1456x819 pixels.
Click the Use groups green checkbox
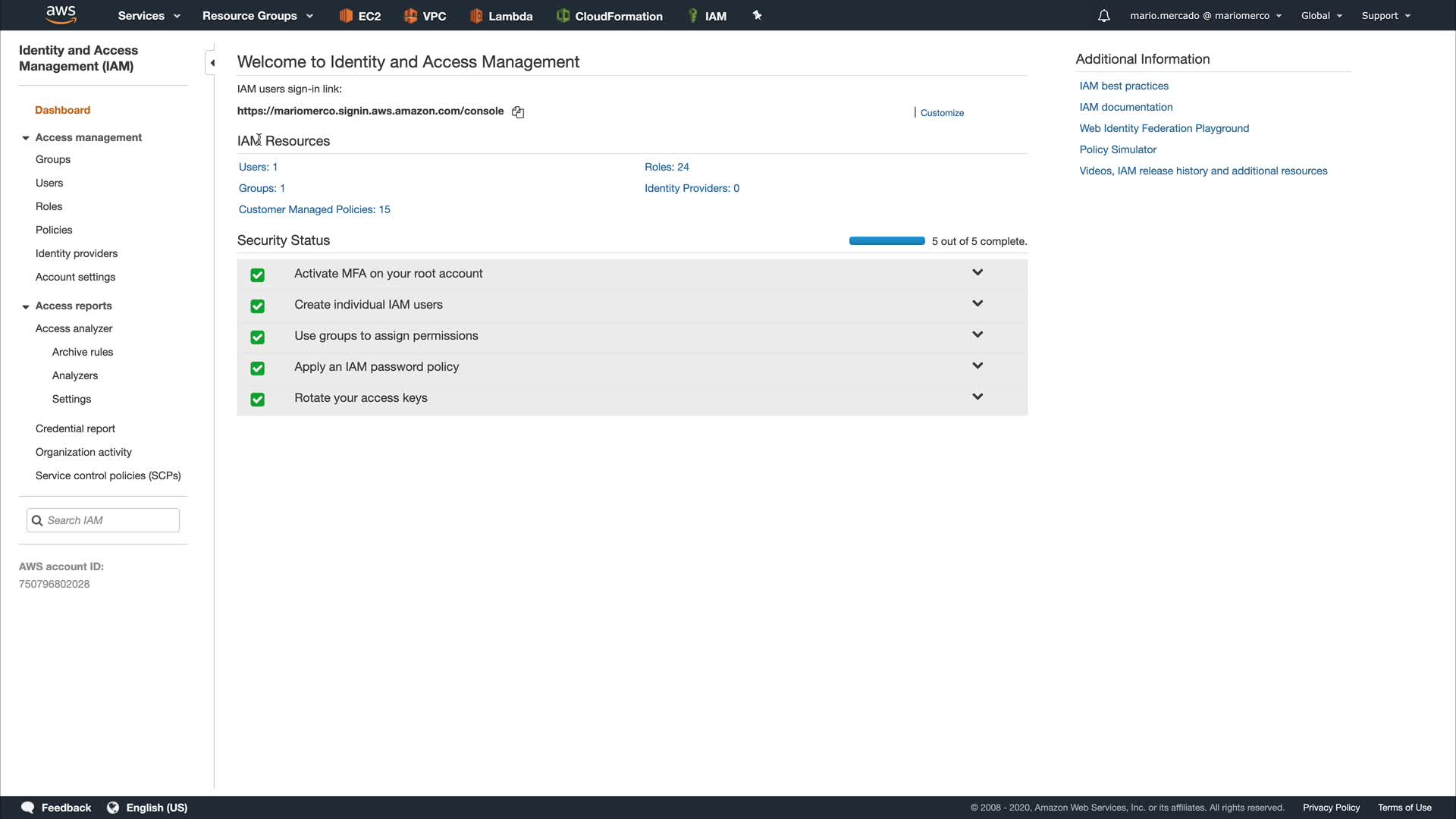pos(258,337)
